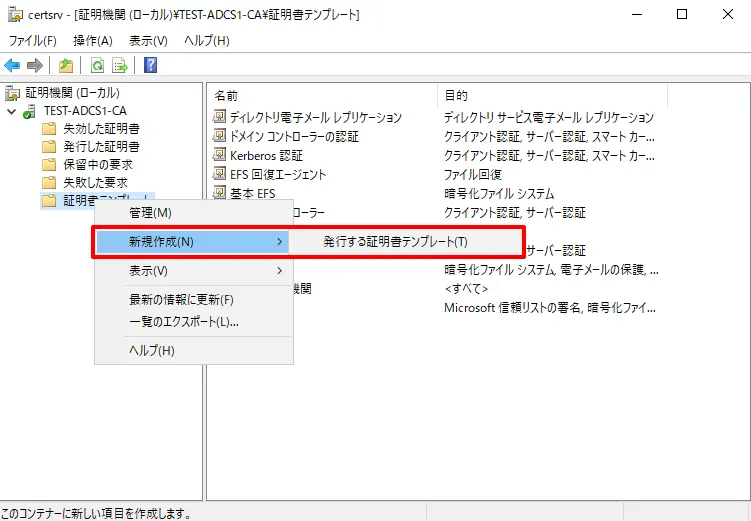Viewport: 751px width, 521px height.
Task: Select 発行する証明書テンプレート(T) submenu item
Action: (x=405, y=242)
